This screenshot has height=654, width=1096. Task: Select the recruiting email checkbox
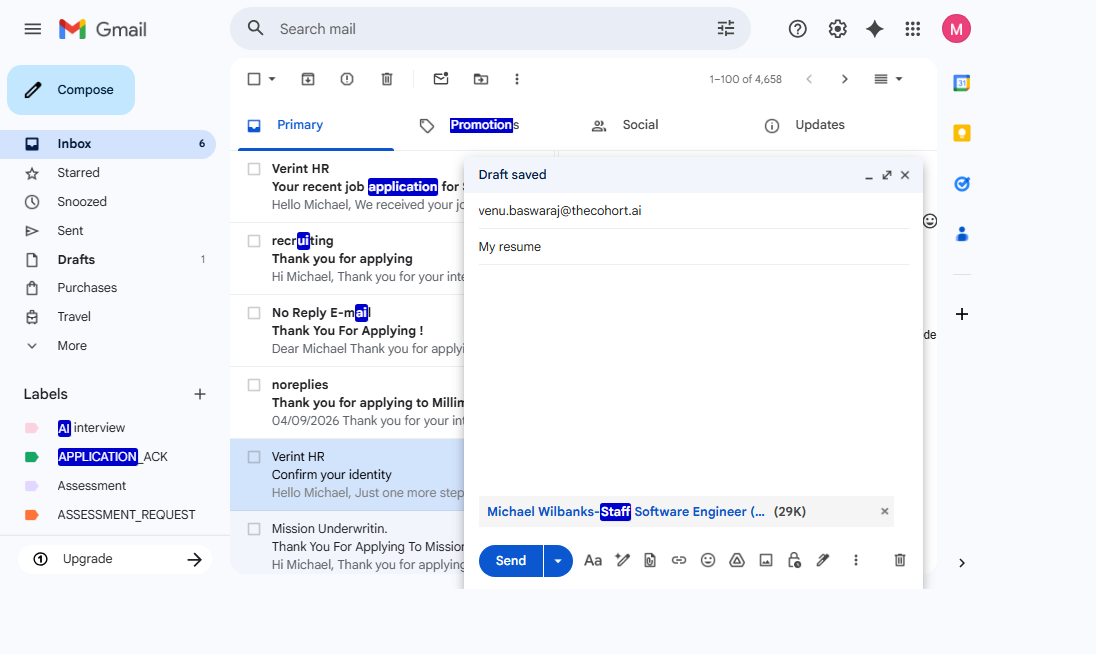[x=254, y=241]
